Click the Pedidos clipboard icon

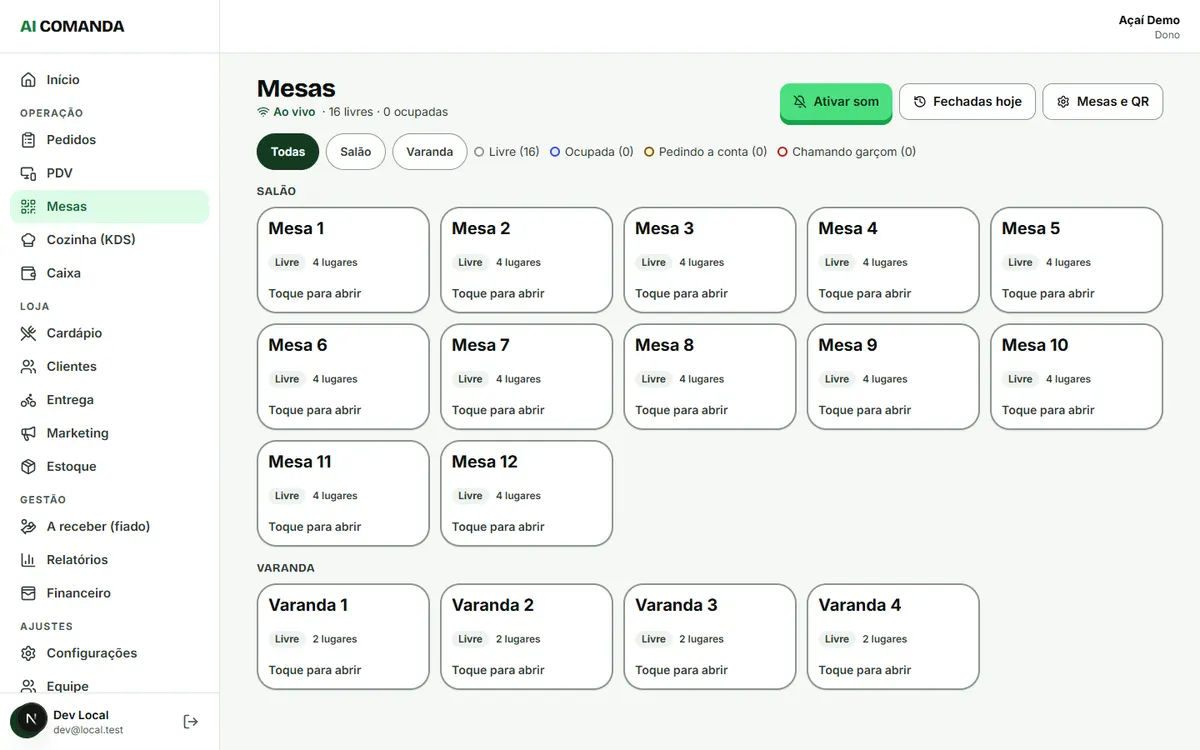coord(28,140)
